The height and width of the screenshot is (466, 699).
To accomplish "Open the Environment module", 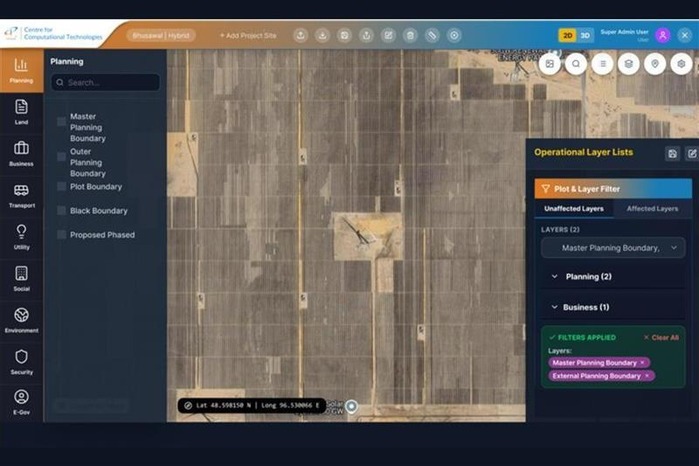I will tap(21, 320).
